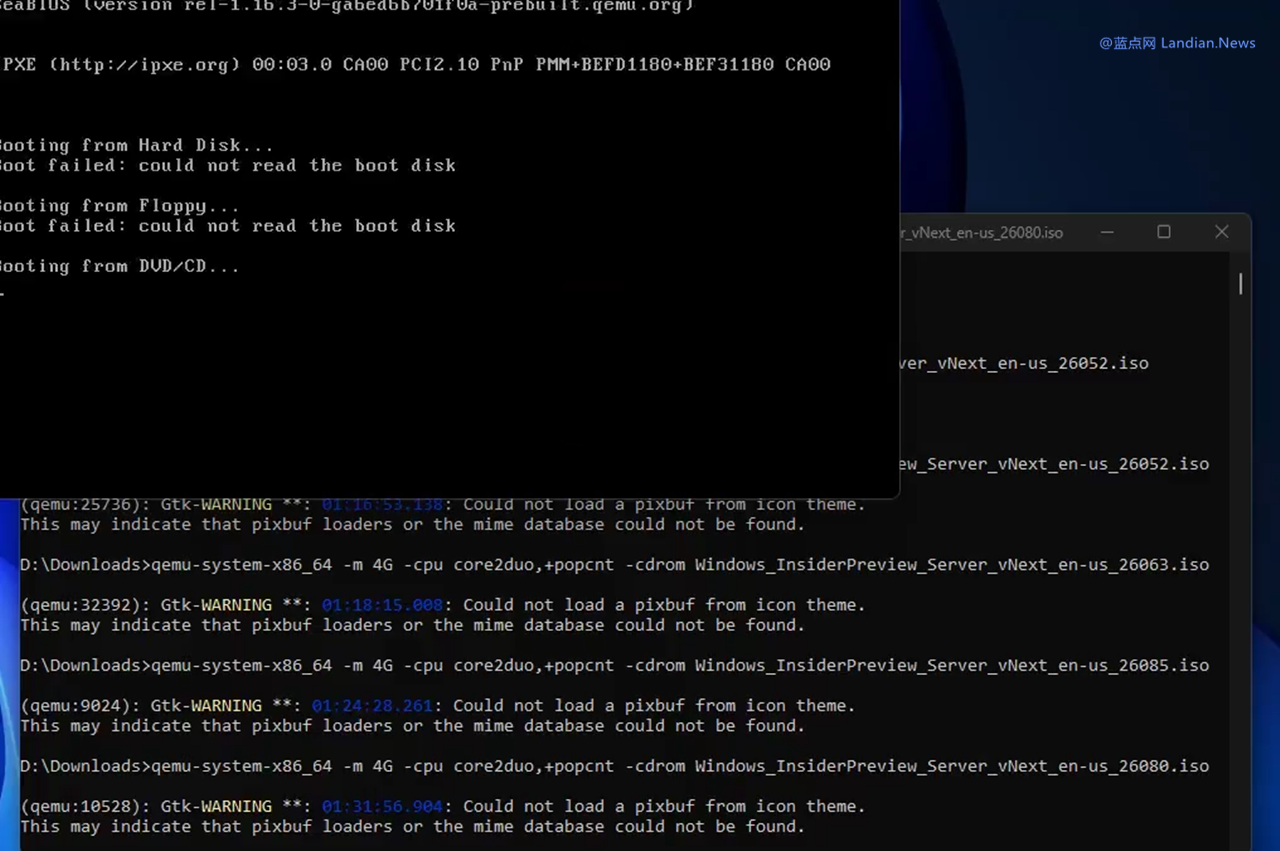1280x851 pixels.
Task: Click the command line ending in 26085.iso
Action: coord(614,665)
